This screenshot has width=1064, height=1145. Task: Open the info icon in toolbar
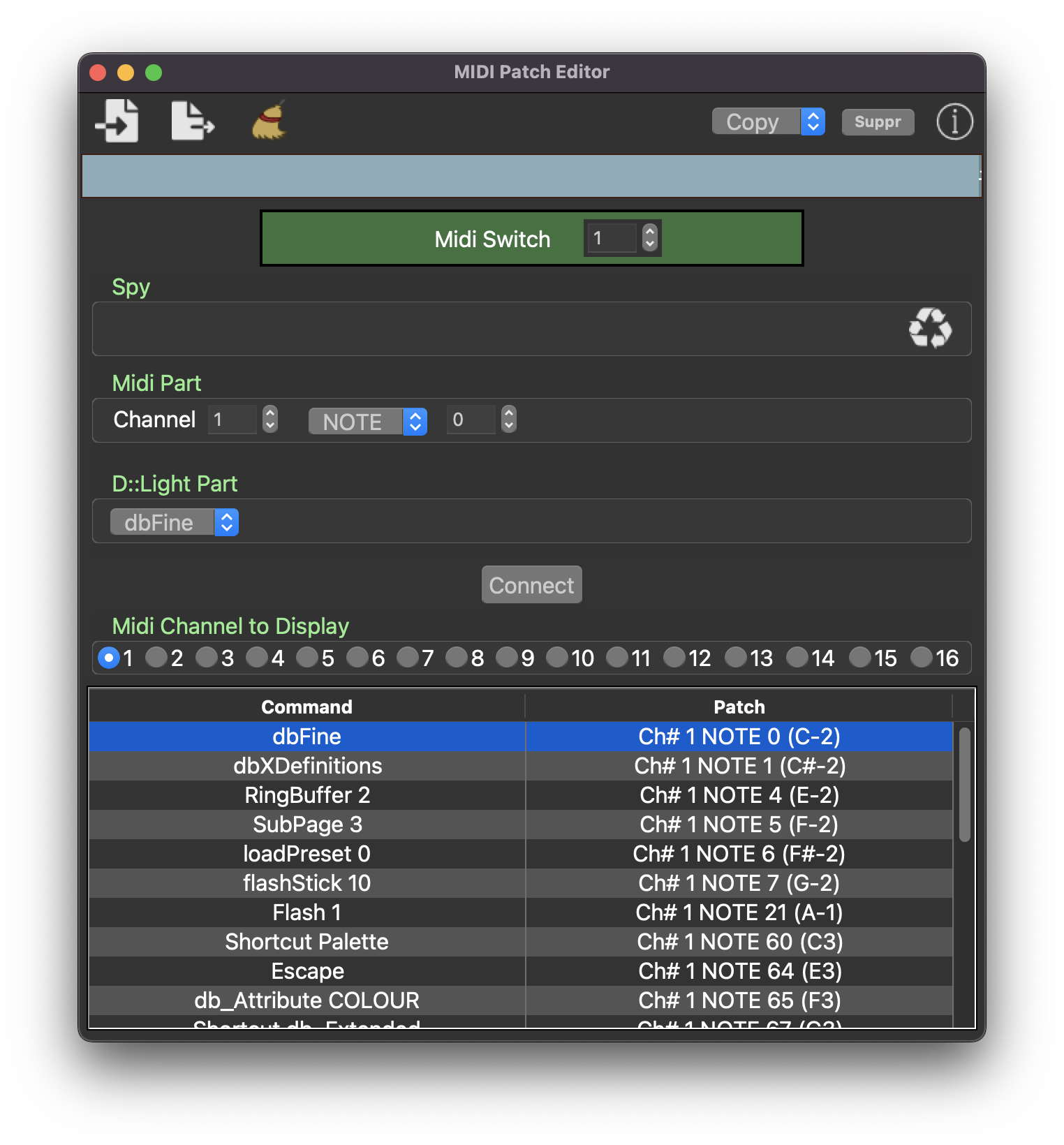click(x=954, y=121)
